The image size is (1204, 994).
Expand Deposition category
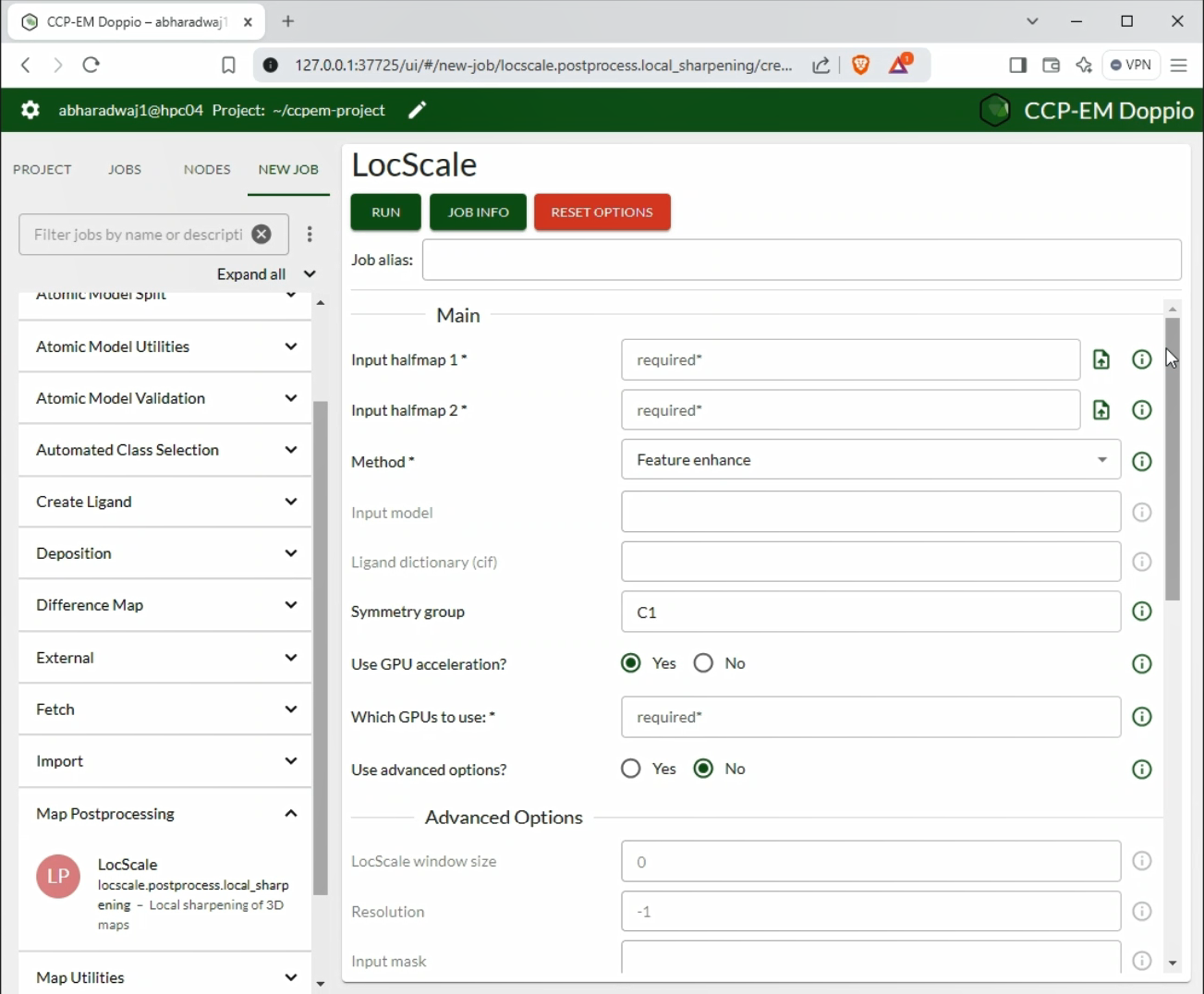point(164,553)
